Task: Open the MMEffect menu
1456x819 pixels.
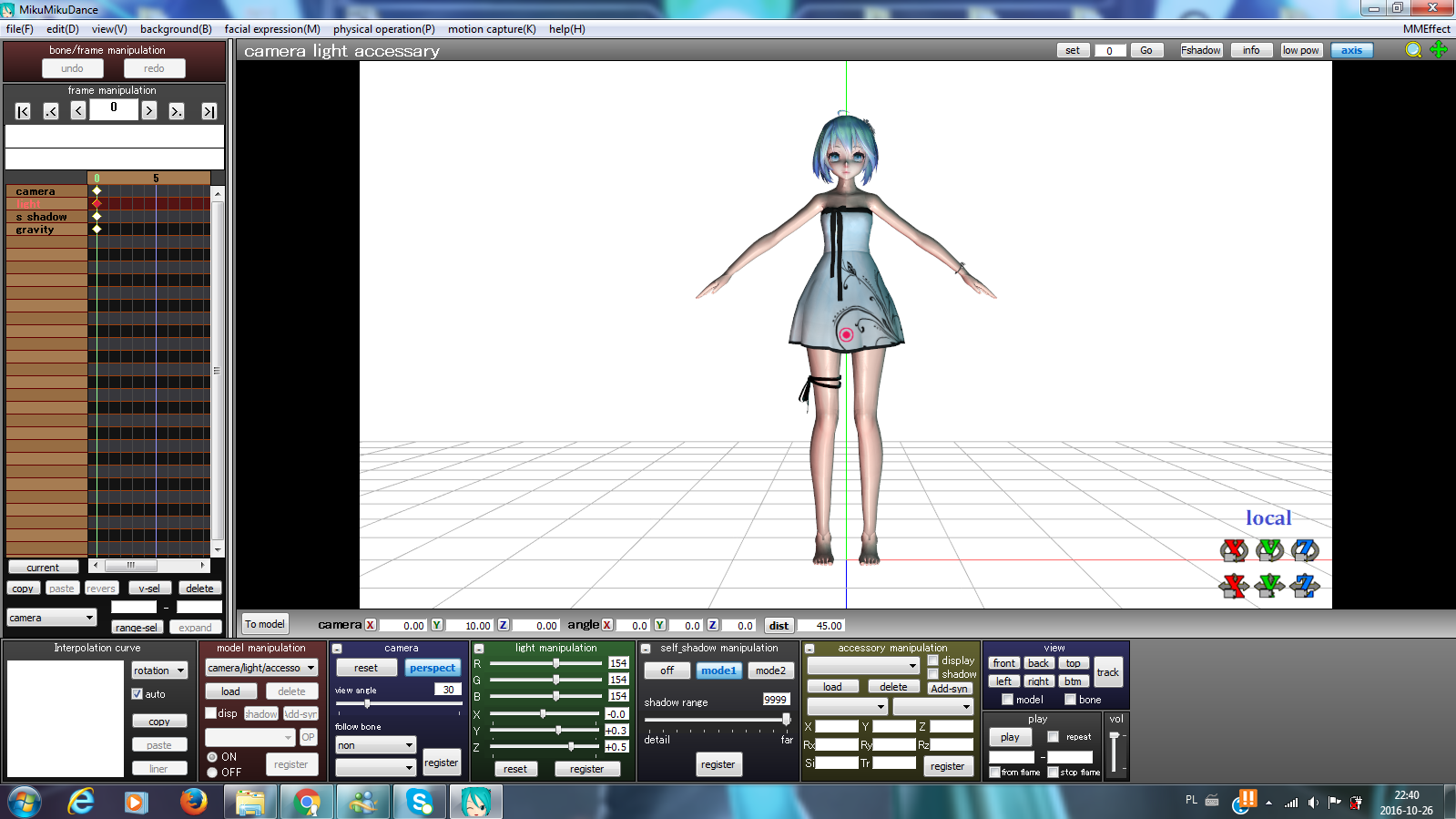Action: (1426, 29)
